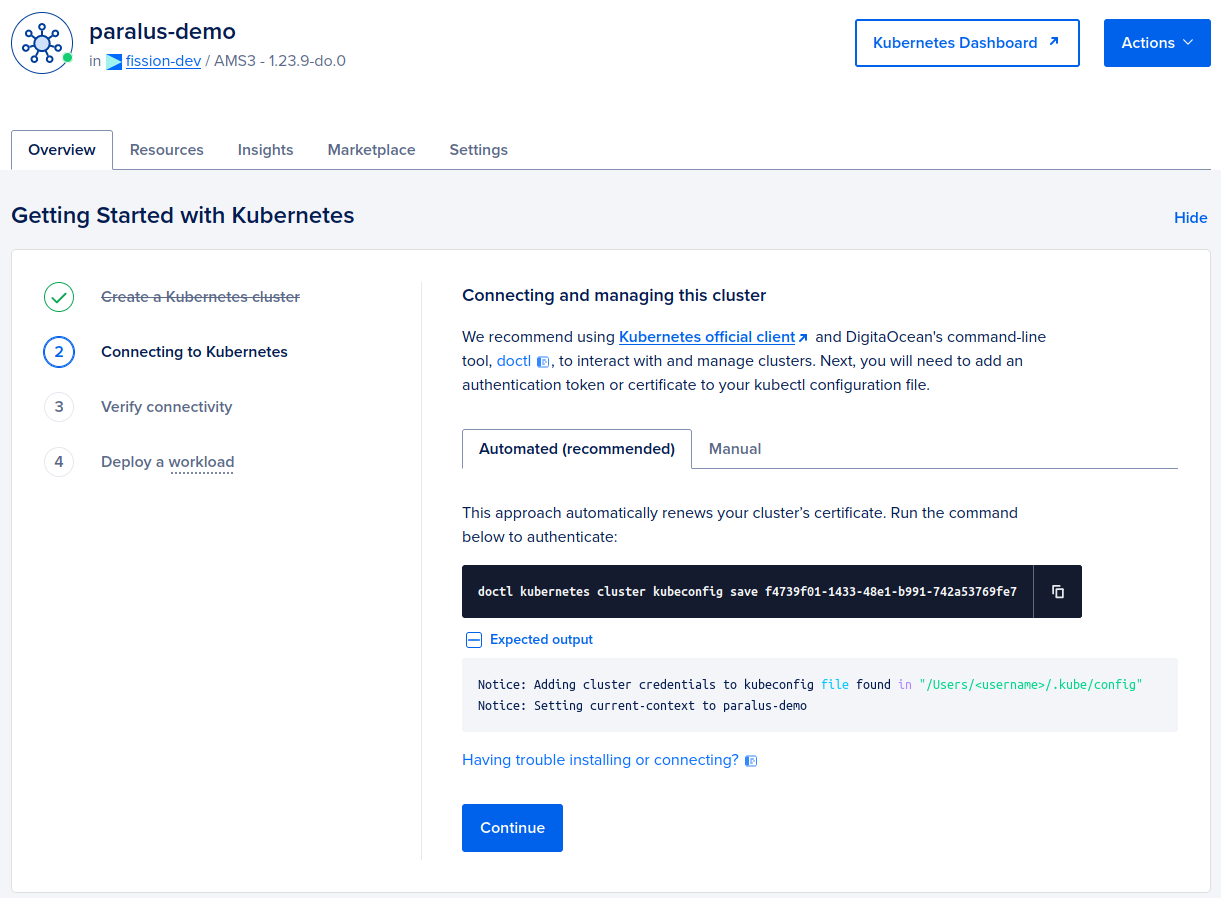This screenshot has height=898, width=1221.
Task: Open the Marketplace tab
Action: (x=371, y=150)
